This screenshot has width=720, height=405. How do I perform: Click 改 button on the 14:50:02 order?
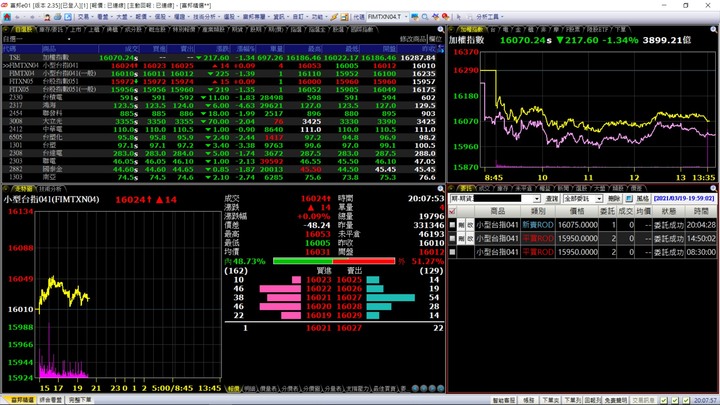(470, 238)
